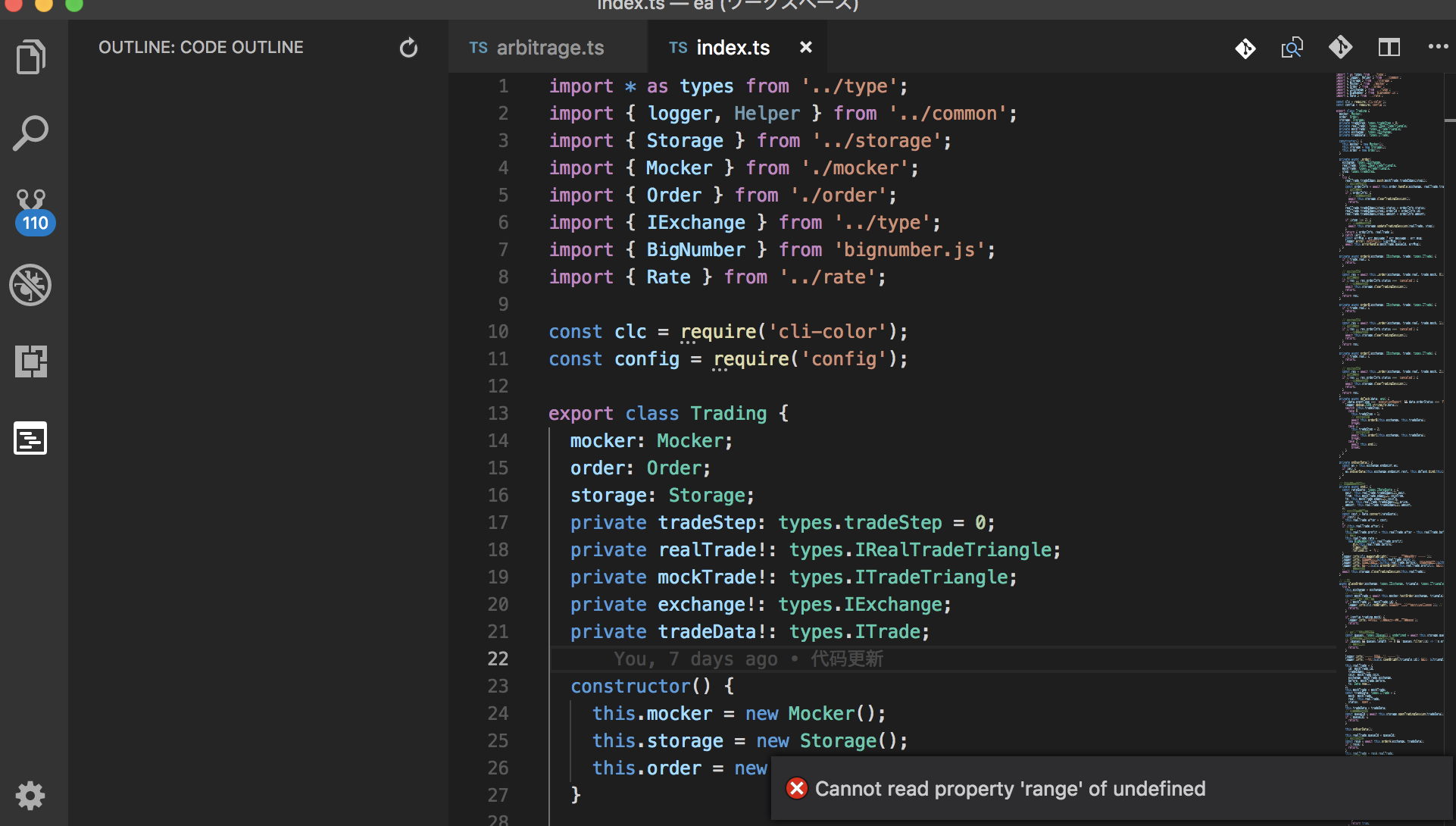1456x826 pixels.
Task: Click the git blame annotation on line 22
Action: pos(748,659)
